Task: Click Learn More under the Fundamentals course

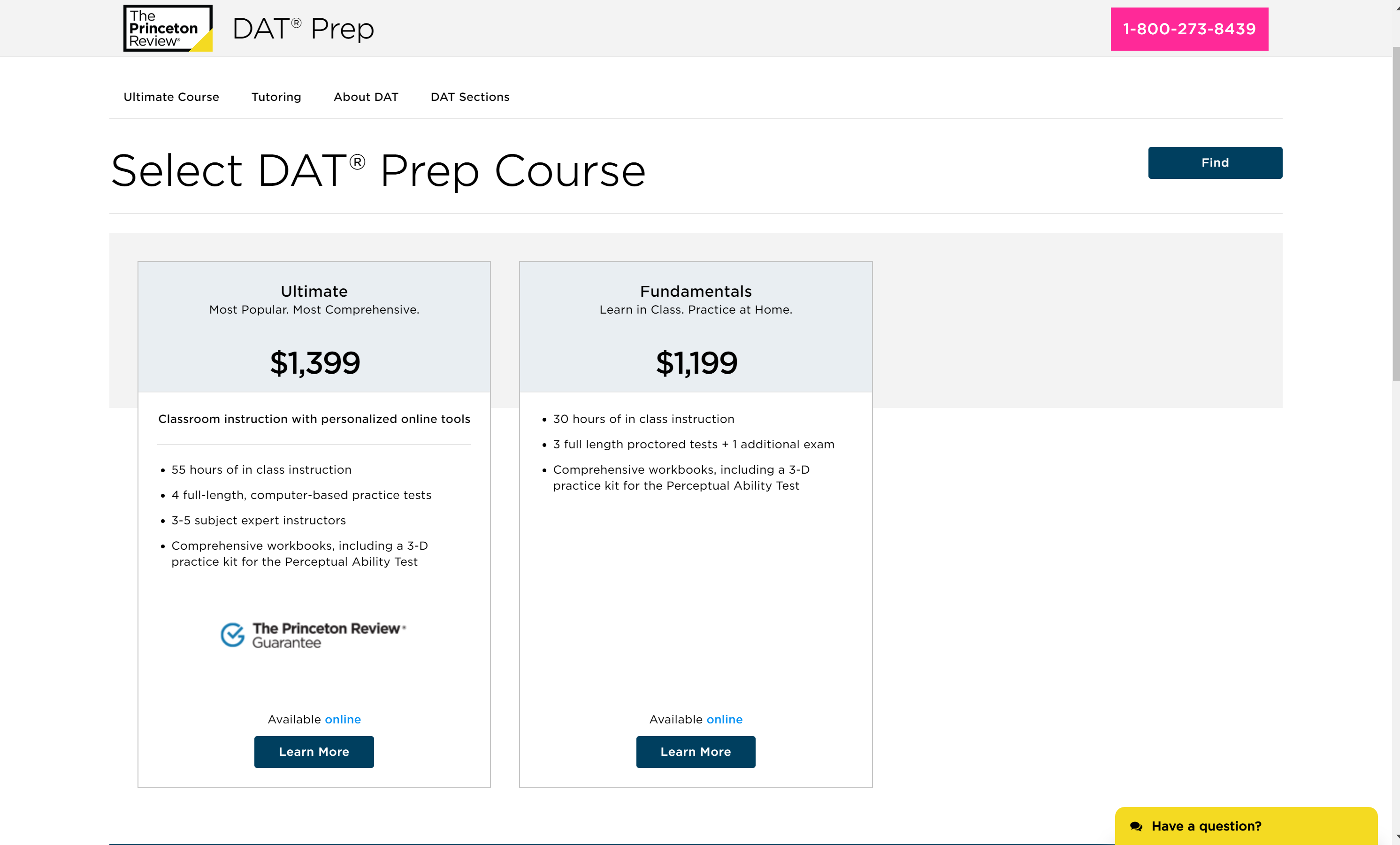Action: [696, 751]
